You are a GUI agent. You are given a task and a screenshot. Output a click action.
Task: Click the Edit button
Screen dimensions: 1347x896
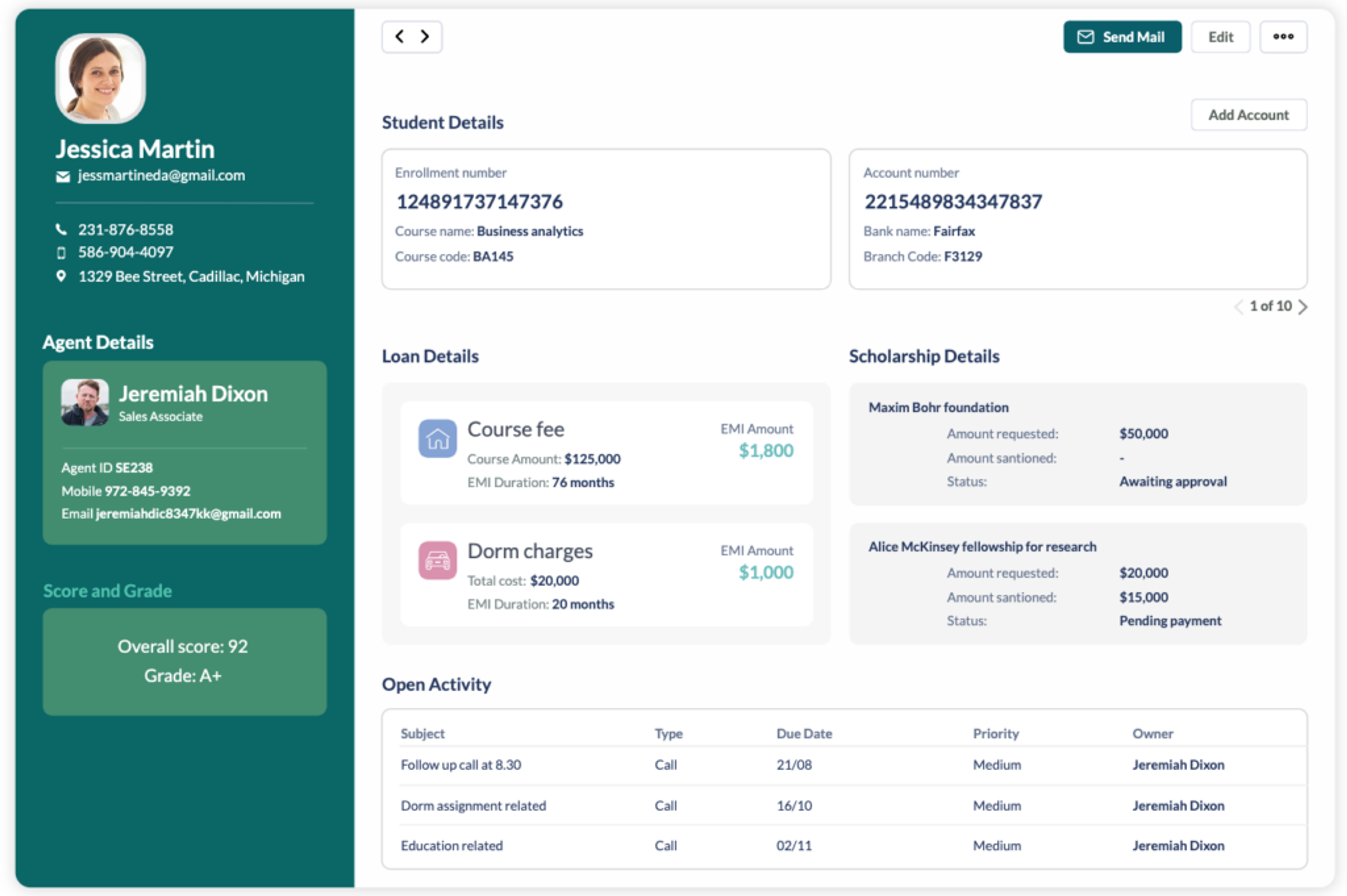[x=1220, y=36]
